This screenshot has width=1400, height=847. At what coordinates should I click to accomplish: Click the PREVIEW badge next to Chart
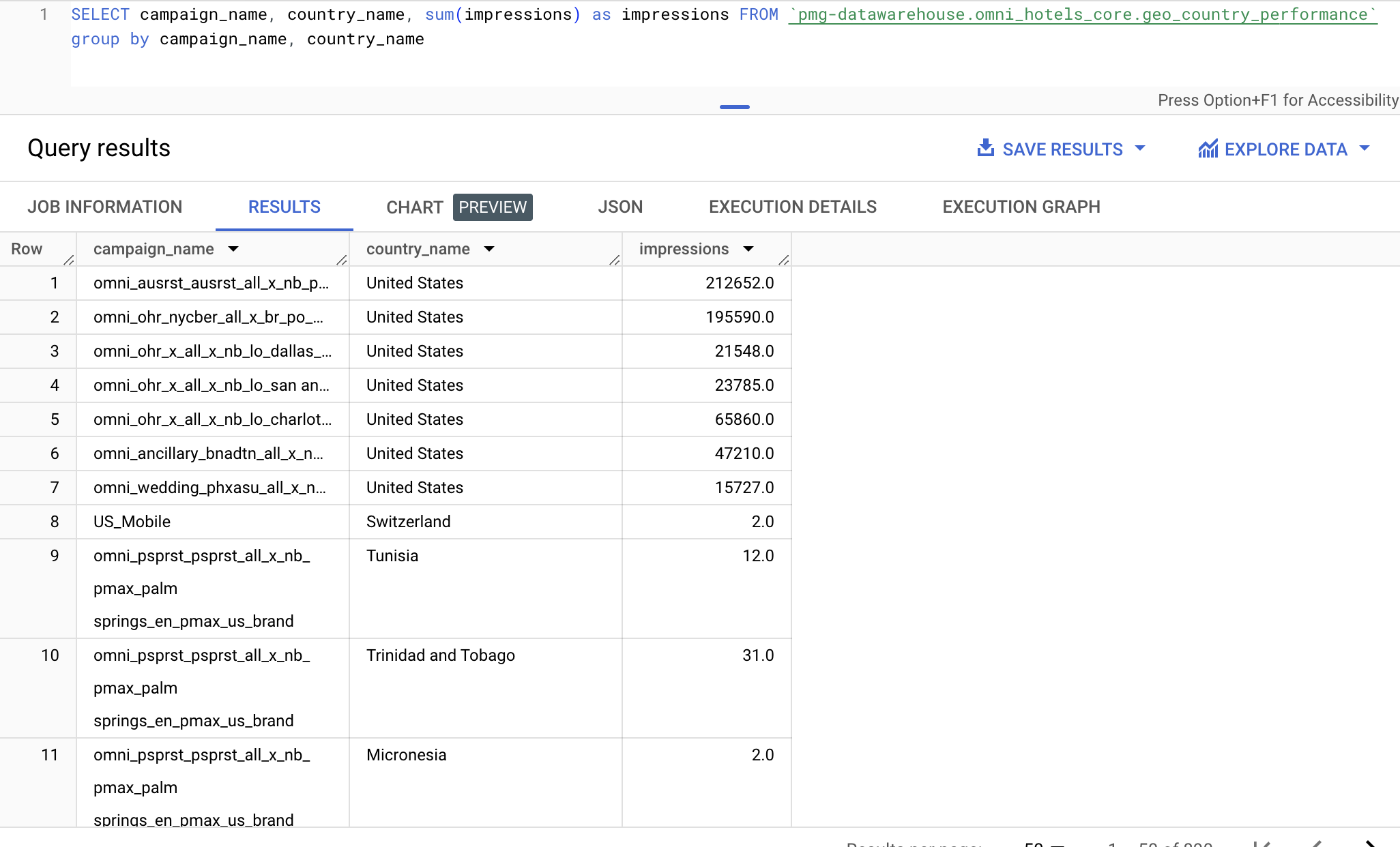(x=493, y=207)
